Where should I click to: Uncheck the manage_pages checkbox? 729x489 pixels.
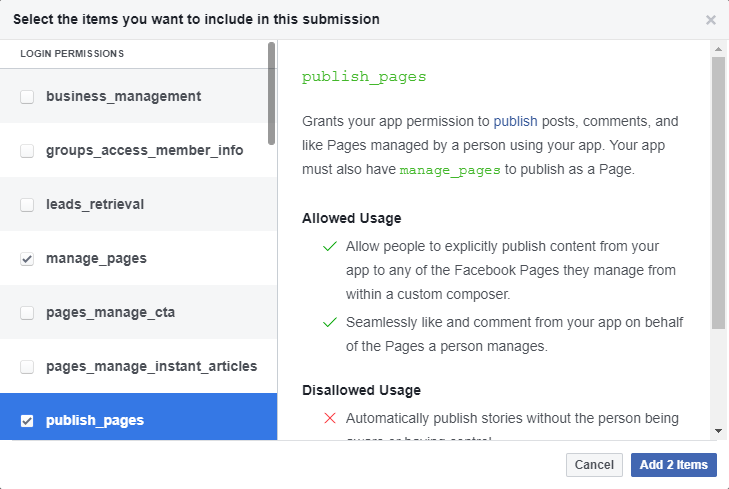coord(27,258)
